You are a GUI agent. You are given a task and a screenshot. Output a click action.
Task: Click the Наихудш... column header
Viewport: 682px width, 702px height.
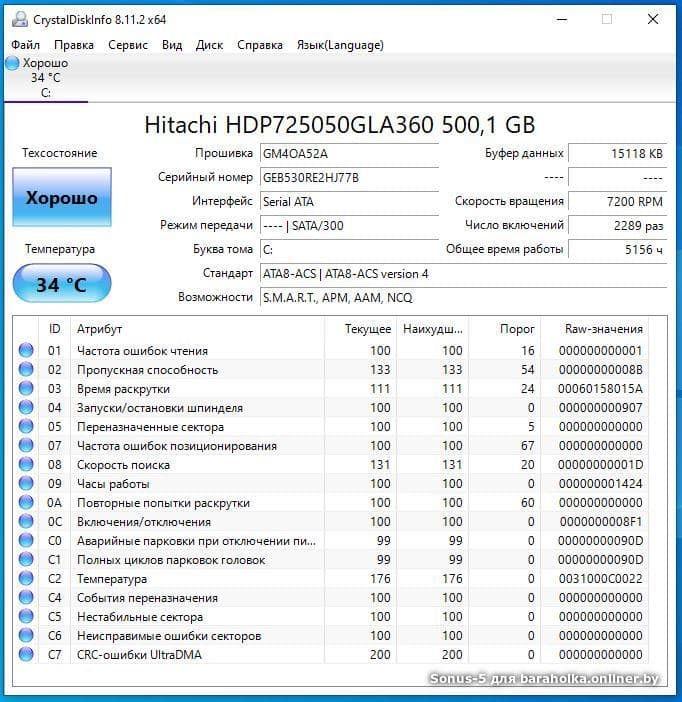pos(433,329)
